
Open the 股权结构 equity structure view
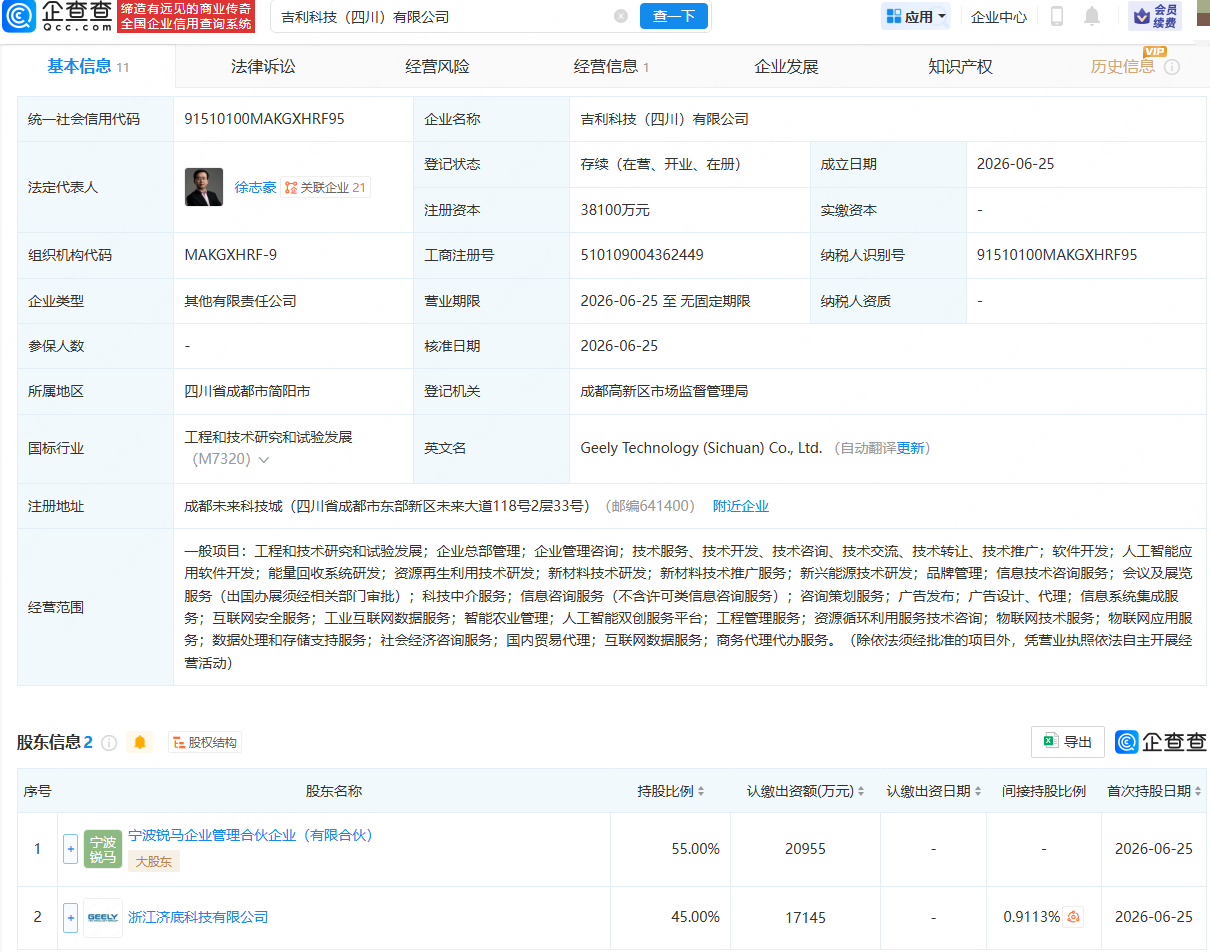point(205,742)
